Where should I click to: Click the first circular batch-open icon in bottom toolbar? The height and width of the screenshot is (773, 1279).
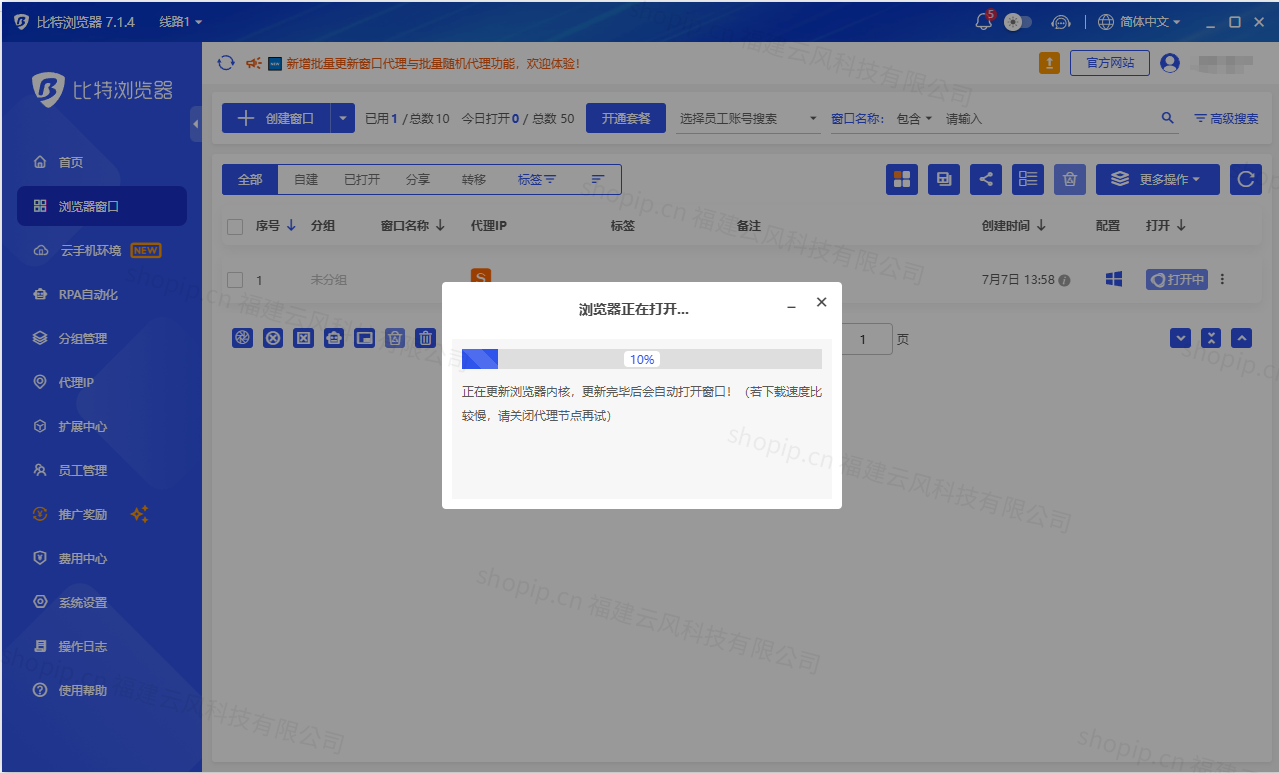click(x=242, y=338)
